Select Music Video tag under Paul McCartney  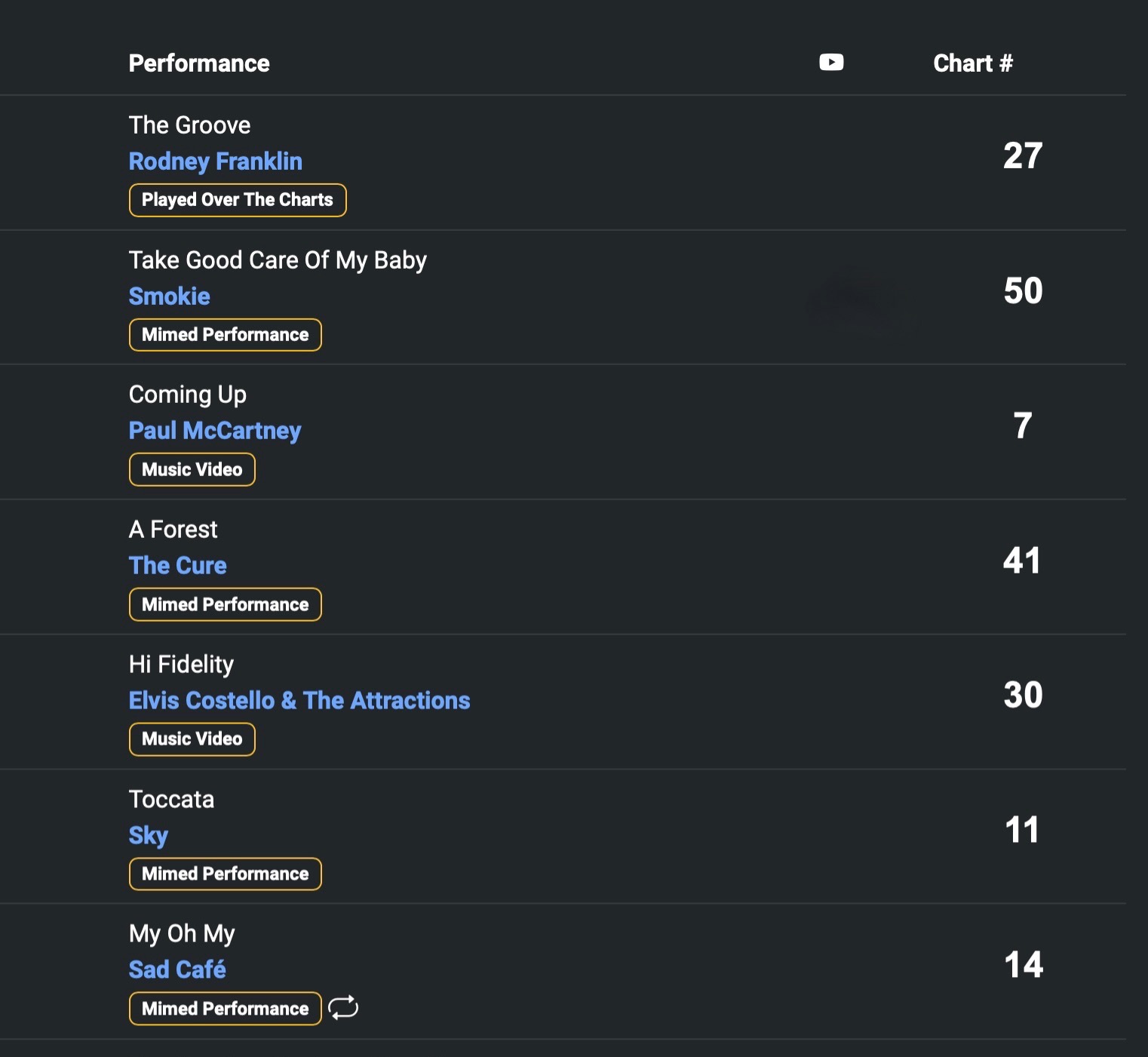pyautogui.click(x=192, y=469)
